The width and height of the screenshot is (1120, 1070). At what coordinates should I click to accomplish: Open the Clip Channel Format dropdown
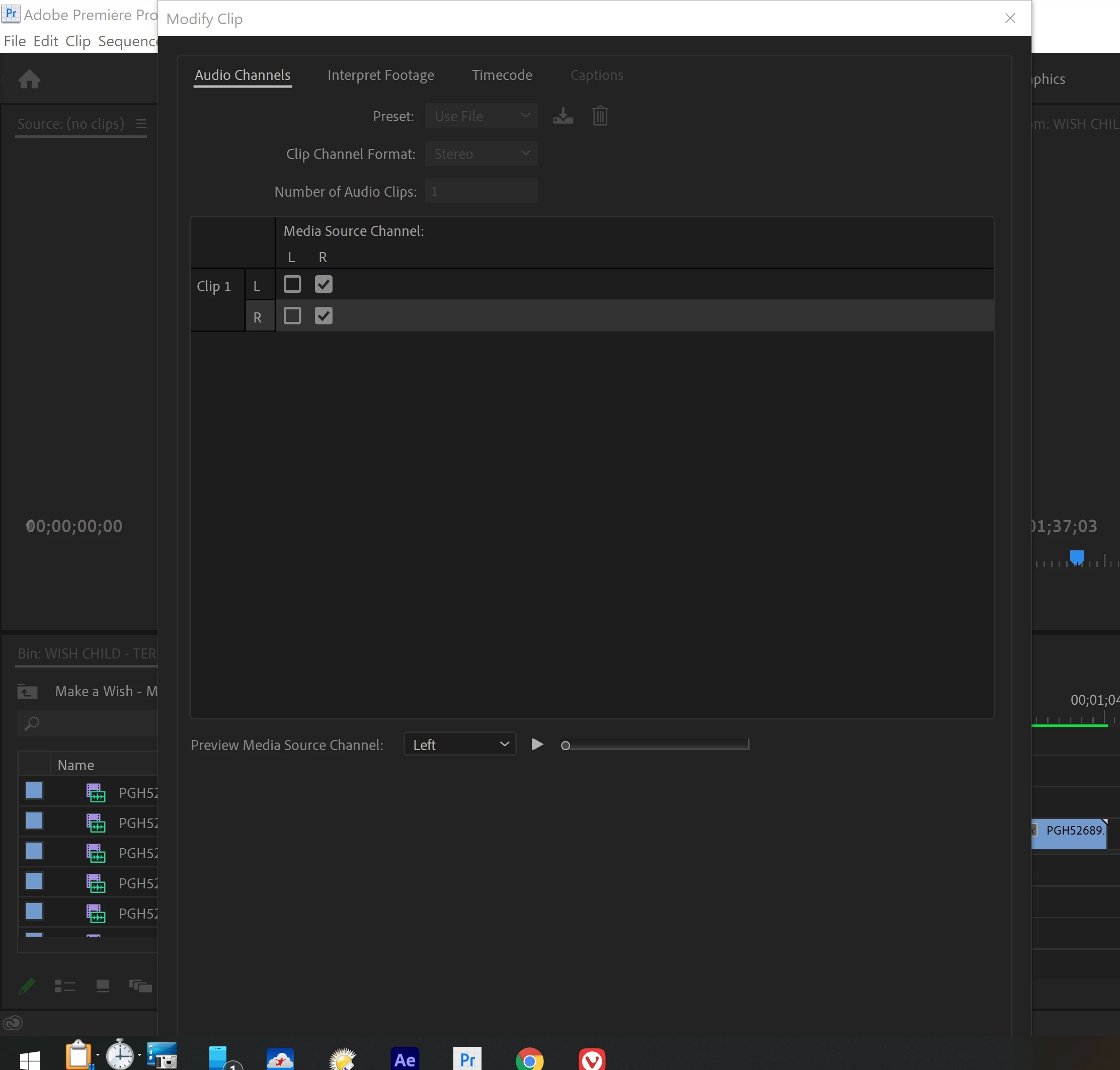point(481,153)
